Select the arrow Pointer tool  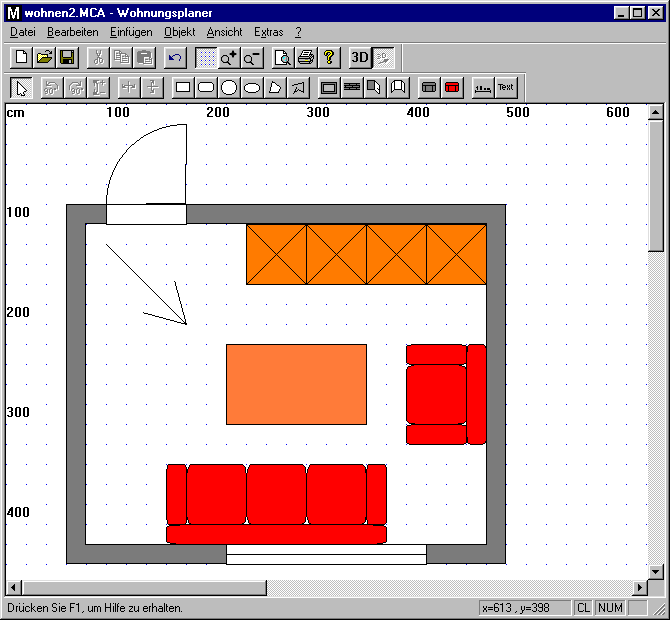click(x=21, y=88)
